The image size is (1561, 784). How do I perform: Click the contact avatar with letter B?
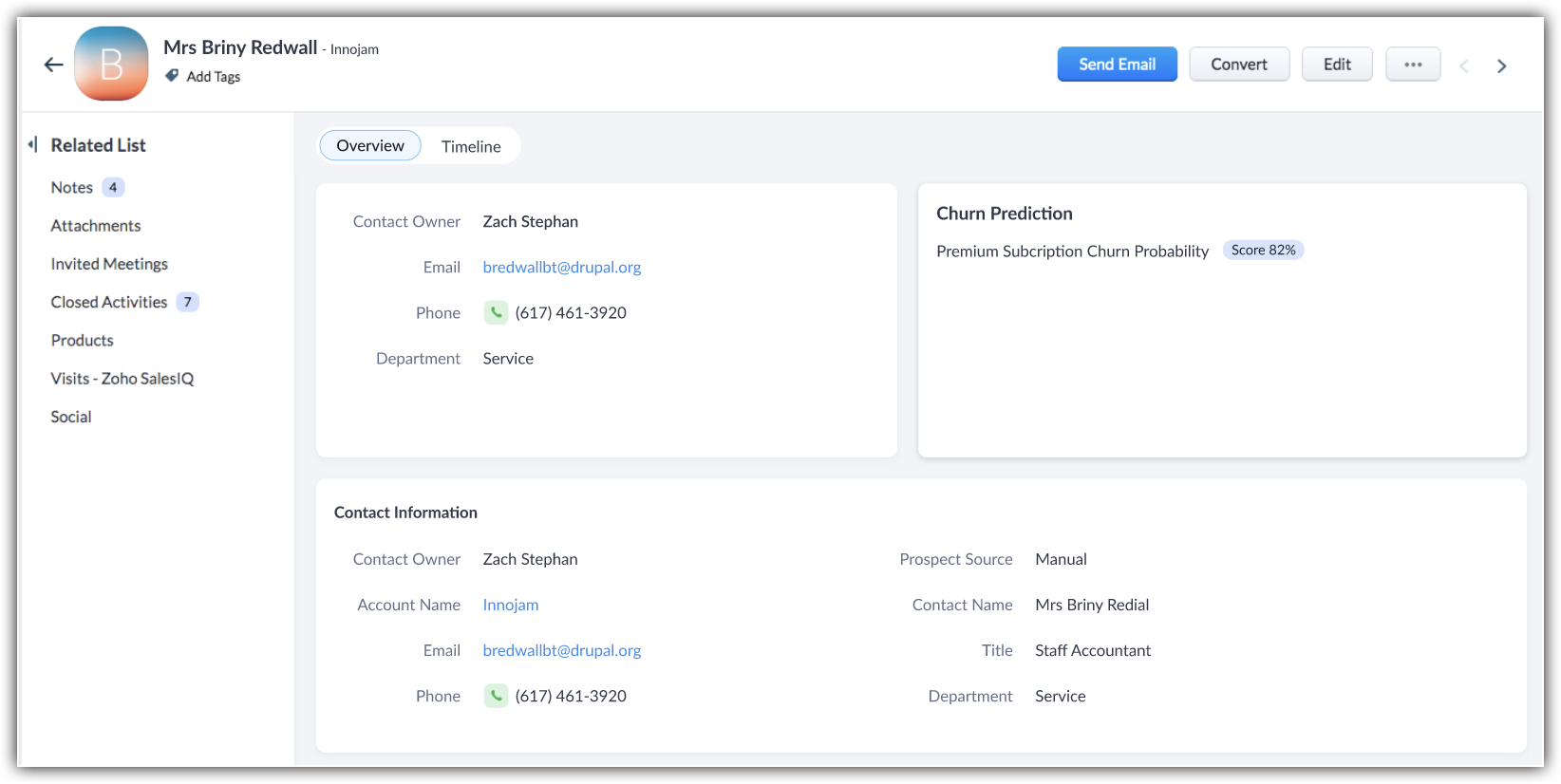[x=111, y=64]
